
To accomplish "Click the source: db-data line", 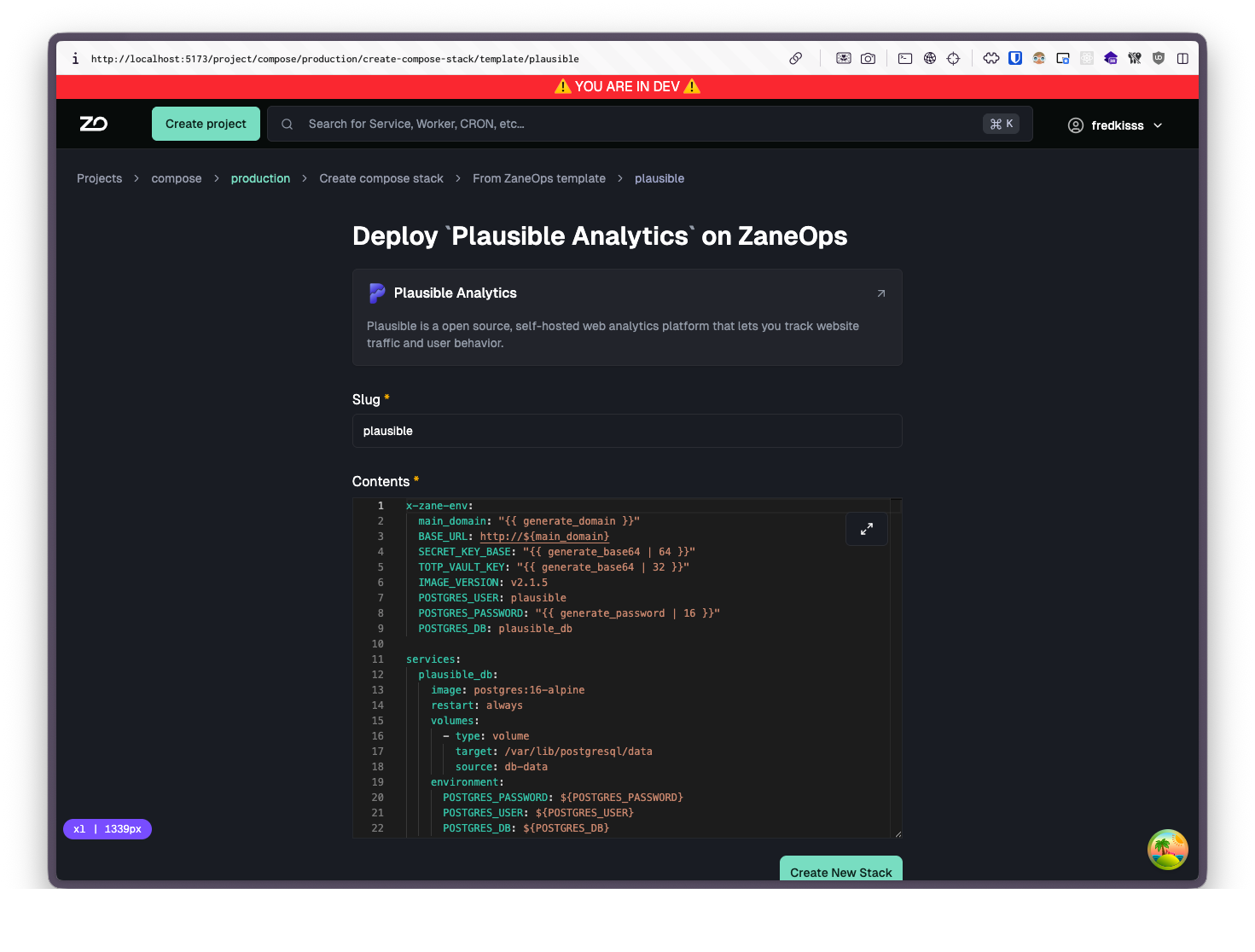I will (502, 767).
